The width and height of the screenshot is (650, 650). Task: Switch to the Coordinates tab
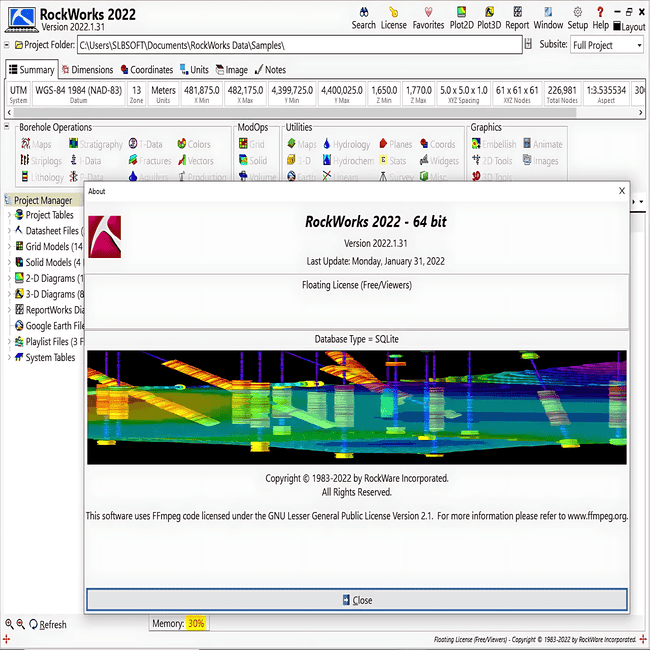[147, 70]
